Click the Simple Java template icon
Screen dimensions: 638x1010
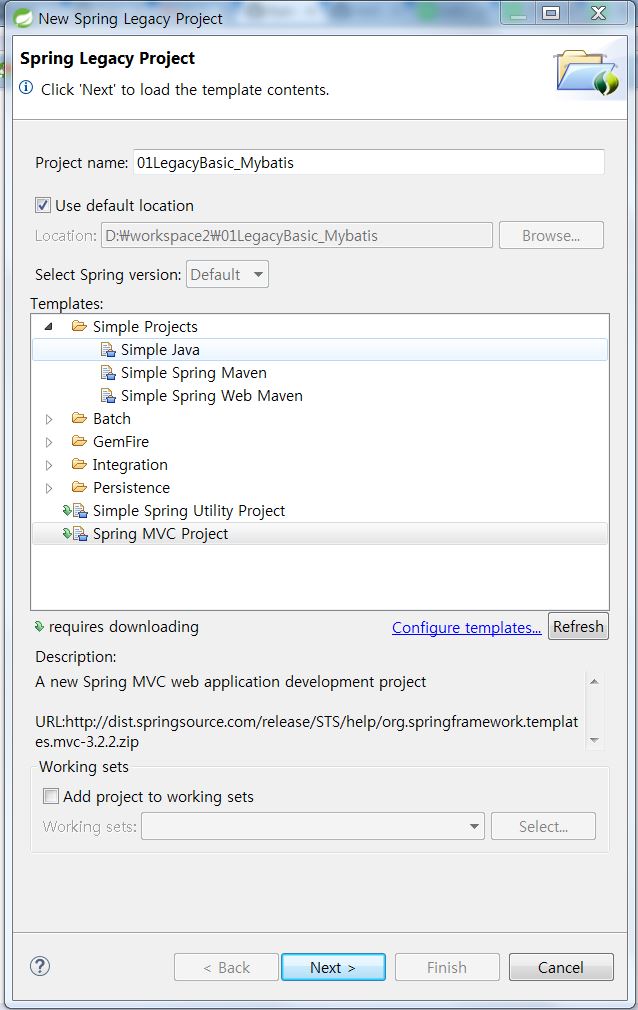click(108, 350)
